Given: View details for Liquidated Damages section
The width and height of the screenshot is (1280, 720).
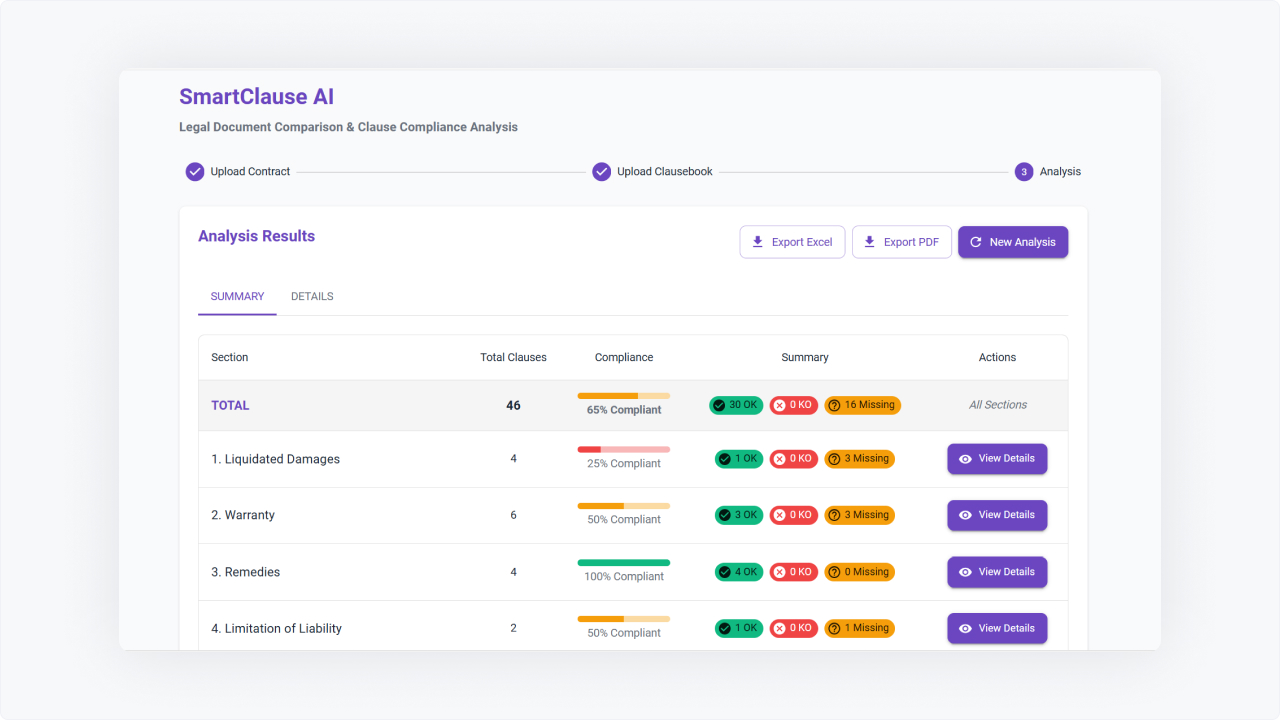Looking at the screenshot, I should click(997, 459).
